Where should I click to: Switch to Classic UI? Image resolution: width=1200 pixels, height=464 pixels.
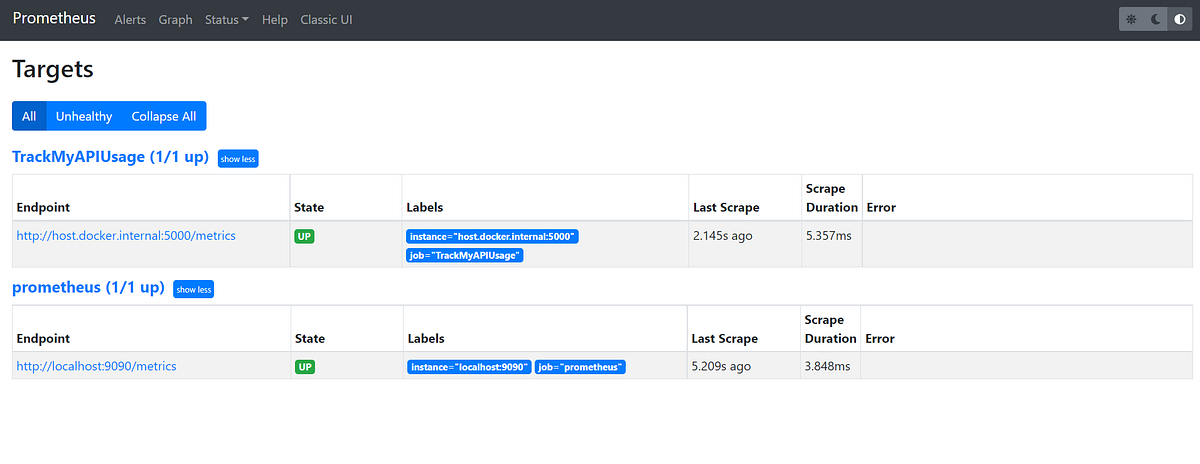(326, 20)
